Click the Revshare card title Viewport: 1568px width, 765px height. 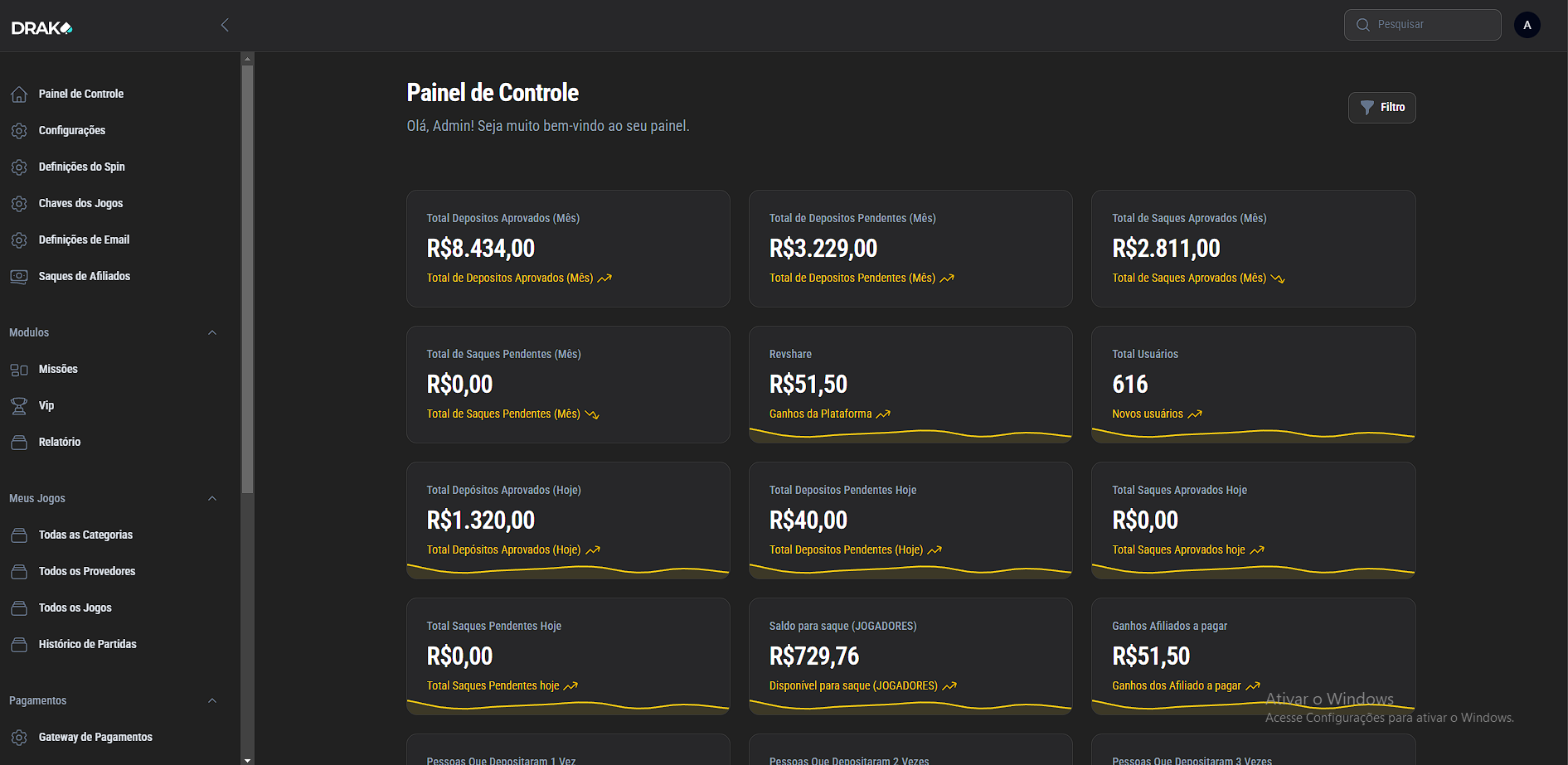click(x=790, y=355)
